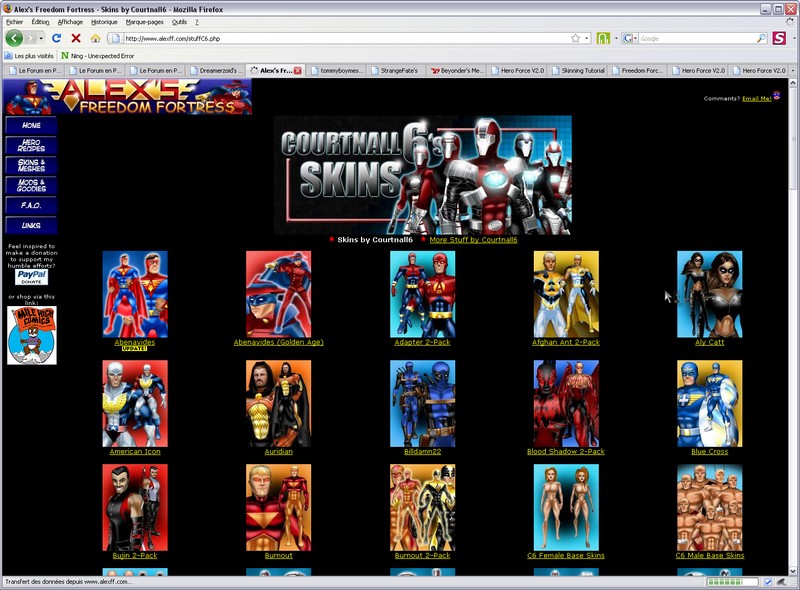Click the PayPal Donate button
The image size is (800, 590).
coord(32,277)
